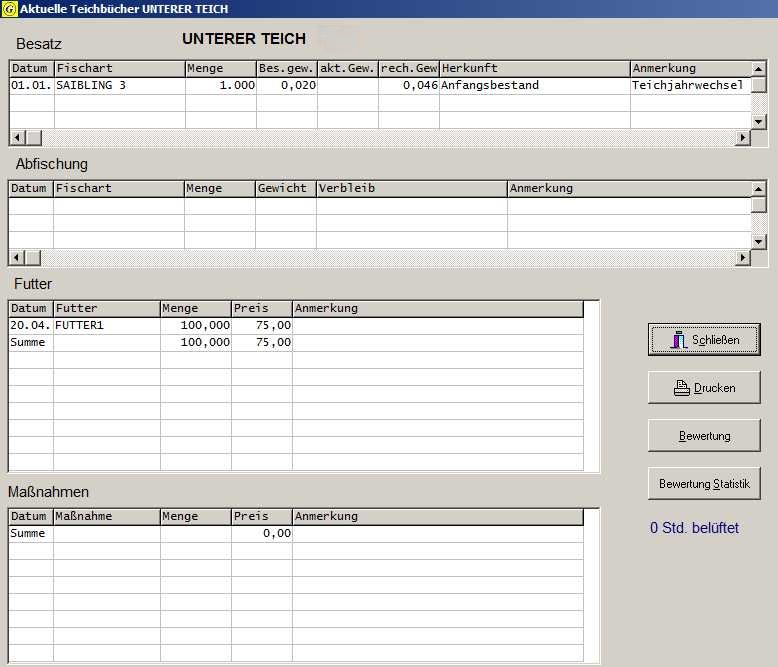778x667 pixels.
Task: Click the Verbleib column header in Abfischung
Action: point(411,189)
